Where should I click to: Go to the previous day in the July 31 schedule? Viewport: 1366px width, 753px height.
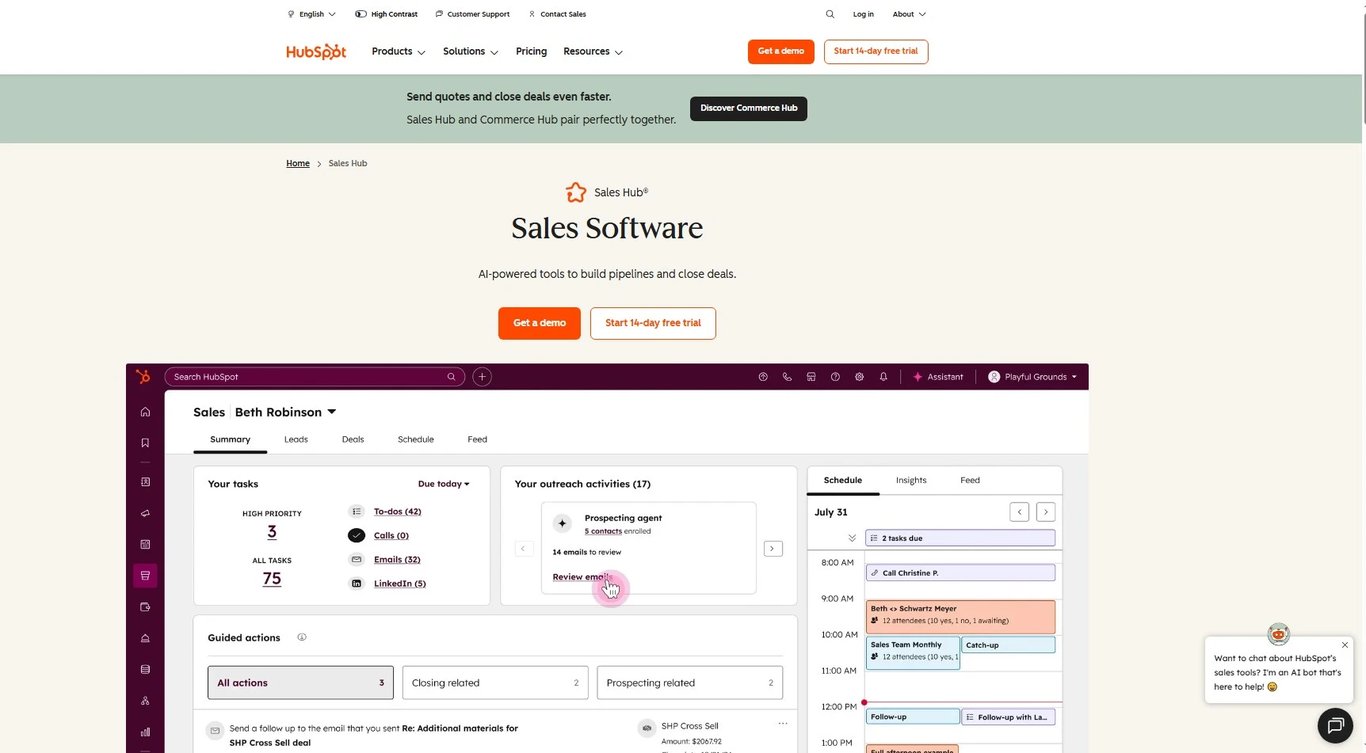[1020, 512]
